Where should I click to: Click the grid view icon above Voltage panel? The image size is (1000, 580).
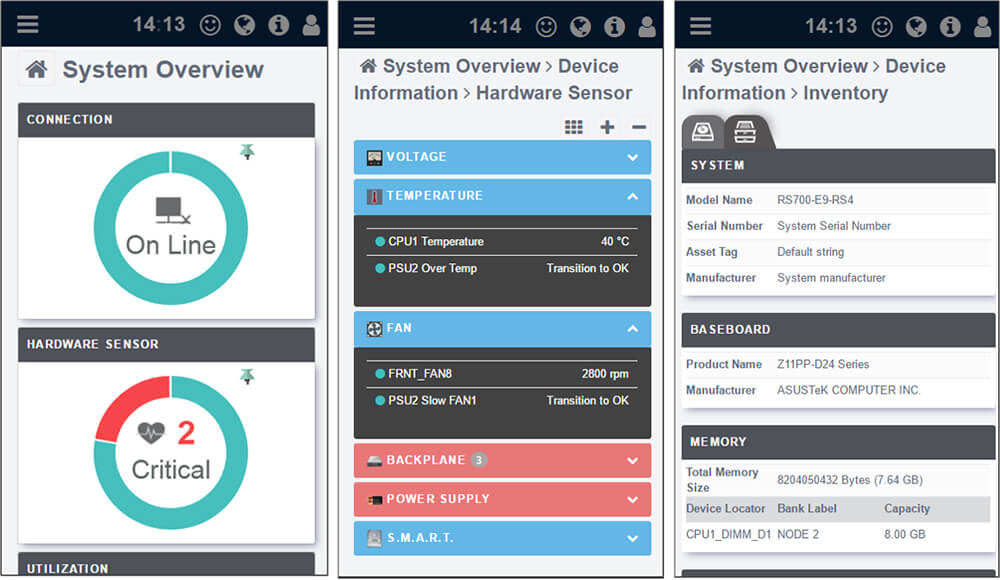(x=573, y=126)
